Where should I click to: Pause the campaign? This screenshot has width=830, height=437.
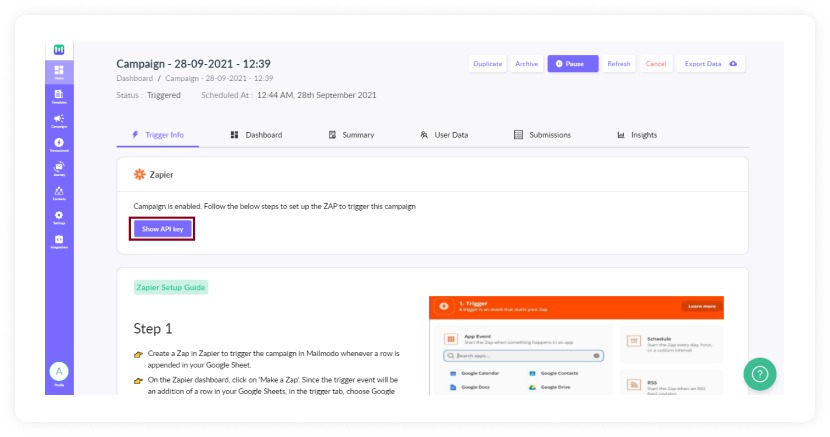573,63
